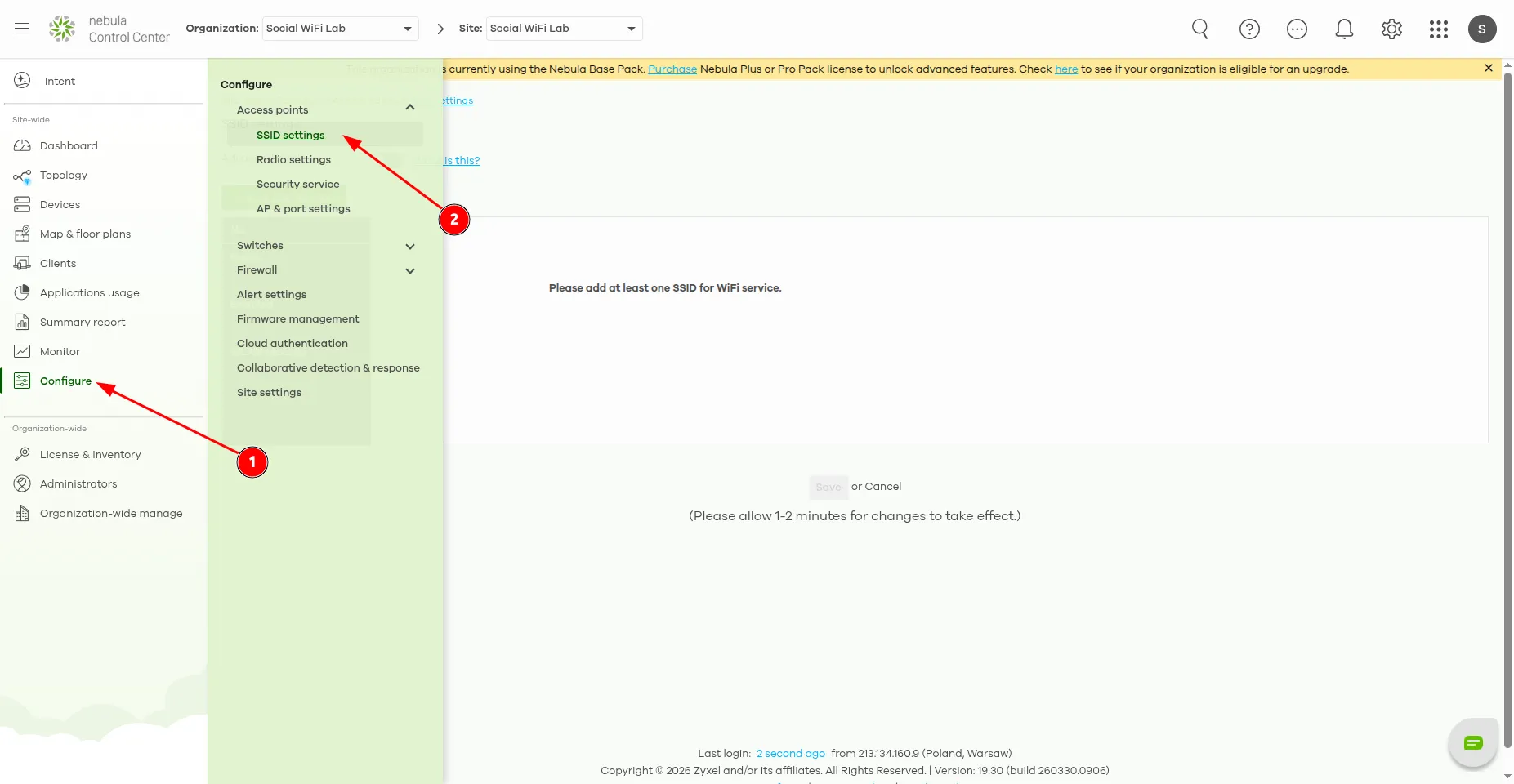
Task: Click the 'is this?' help link
Action: pyautogui.click(x=462, y=160)
